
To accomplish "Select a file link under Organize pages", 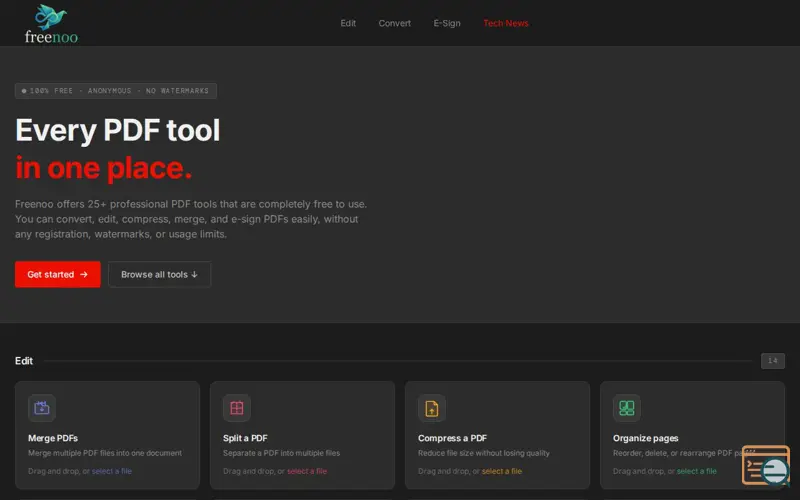I will [696, 471].
